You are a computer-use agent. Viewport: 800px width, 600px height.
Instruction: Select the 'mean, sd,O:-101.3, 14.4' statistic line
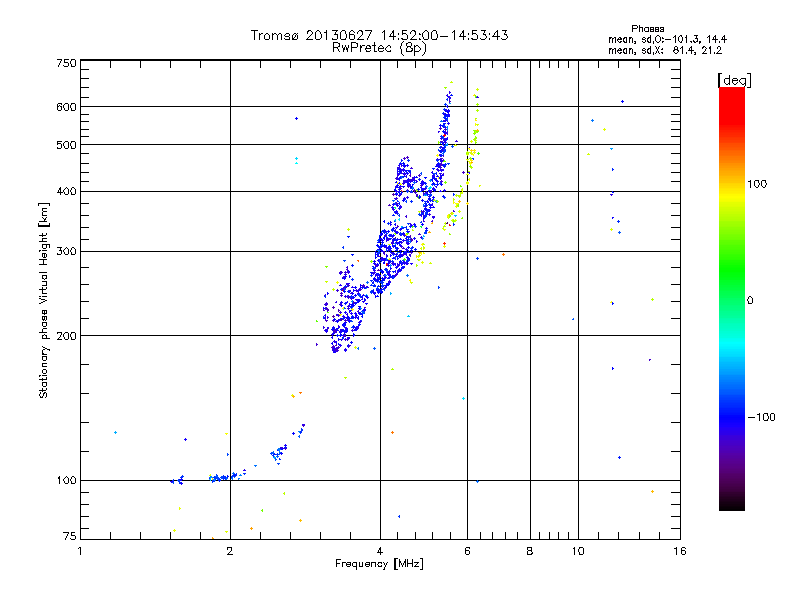tap(667, 39)
